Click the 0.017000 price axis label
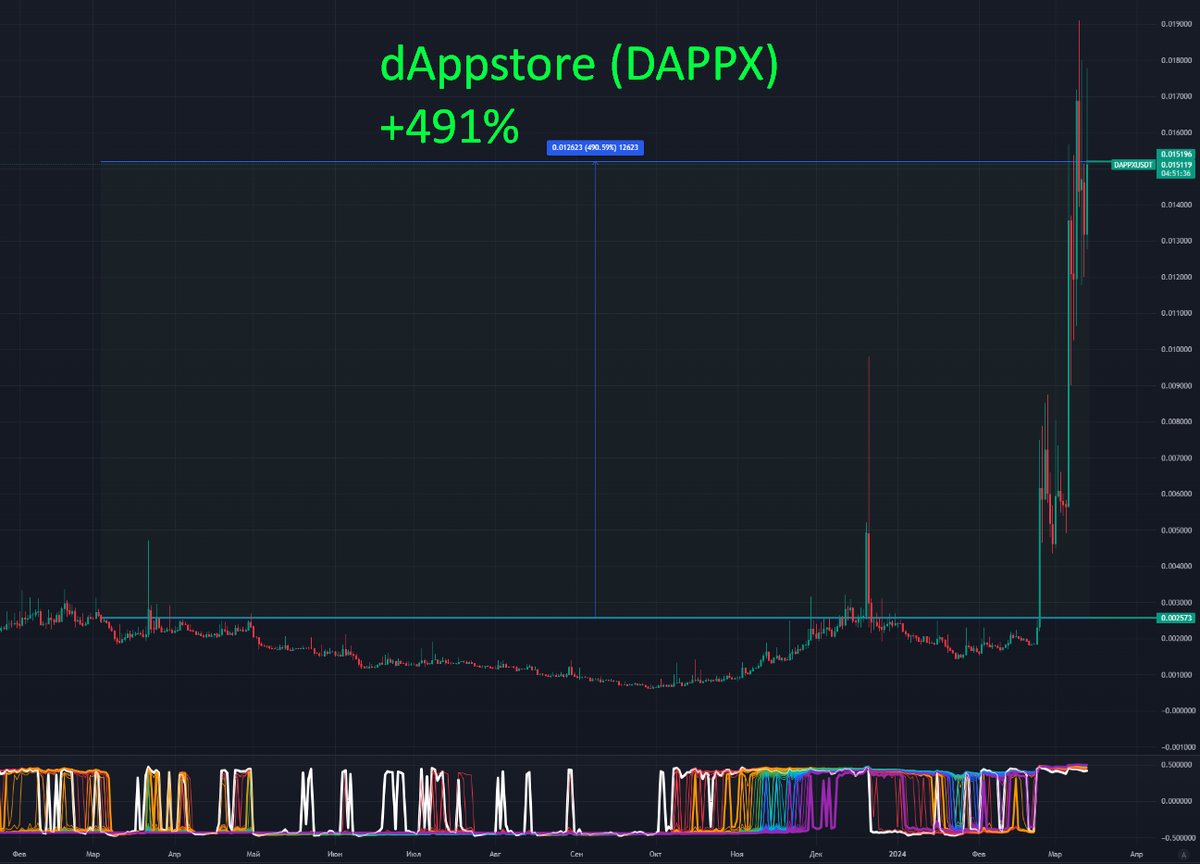This screenshot has height=864, width=1200. click(x=1177, y=96)
